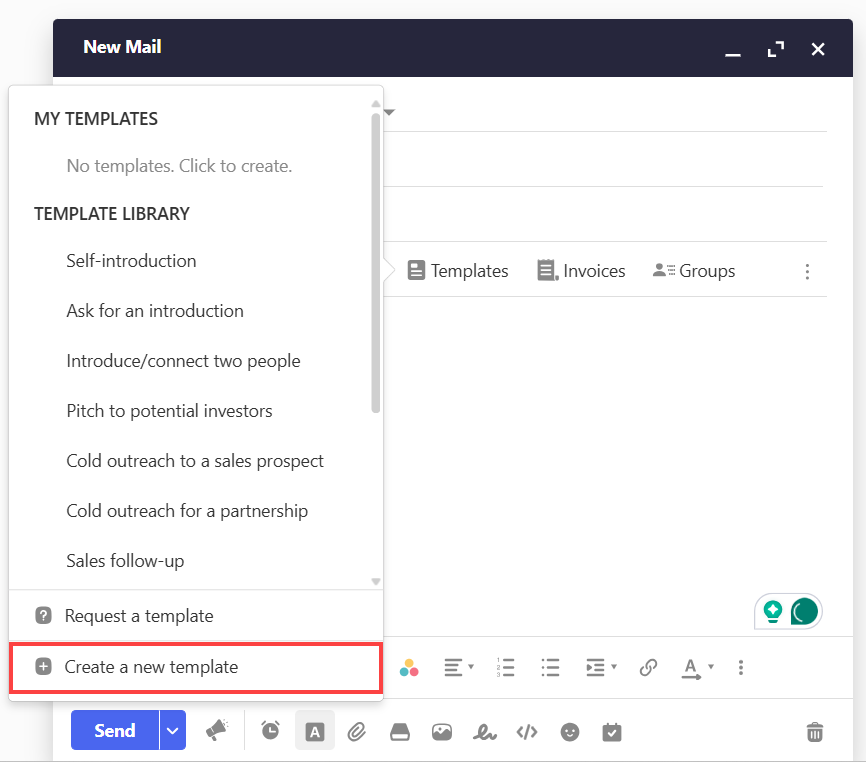The height and width of the screenshot is (762, 866).
Task: Open more options next to Groups
Action: [x=807, y=271]
